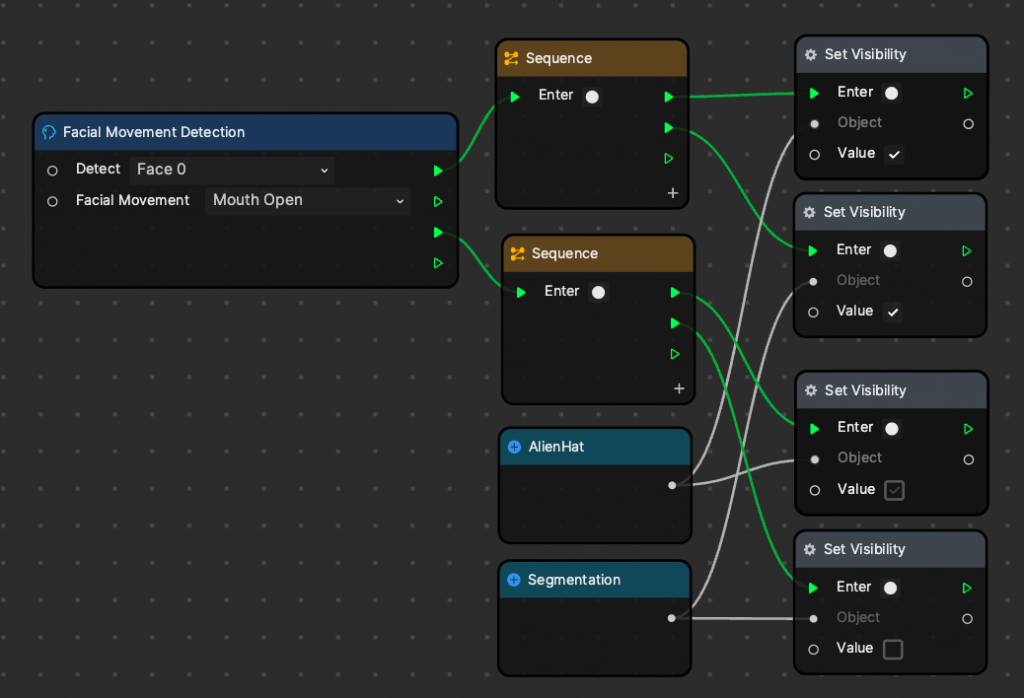Screen dimensions: 1024x698
Task: Click the Object output port on top Set Visibility
Action: tap(968, 124)
